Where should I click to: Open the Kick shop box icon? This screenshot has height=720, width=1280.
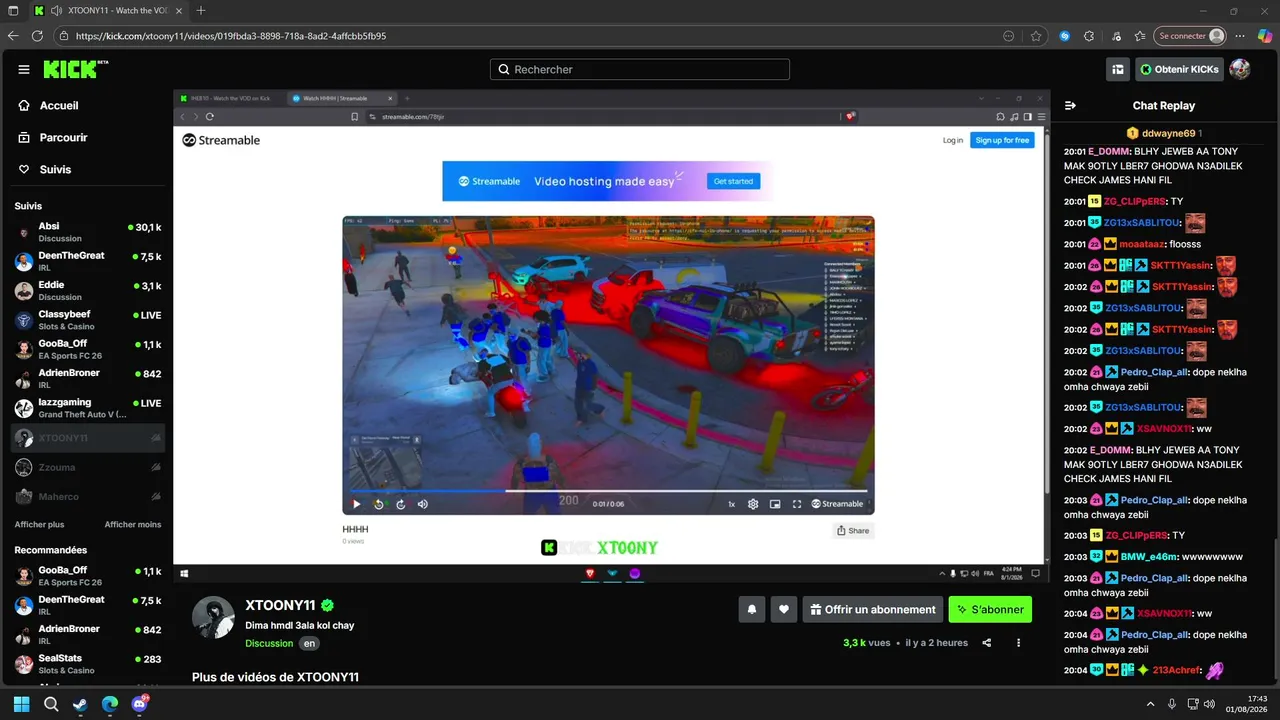pyautogui.click(x=1118, y=69)
